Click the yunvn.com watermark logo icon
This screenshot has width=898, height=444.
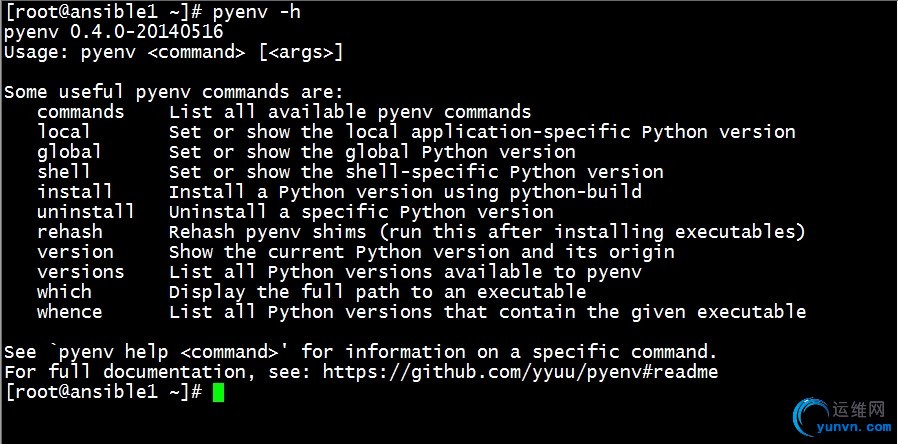(812, 418)
